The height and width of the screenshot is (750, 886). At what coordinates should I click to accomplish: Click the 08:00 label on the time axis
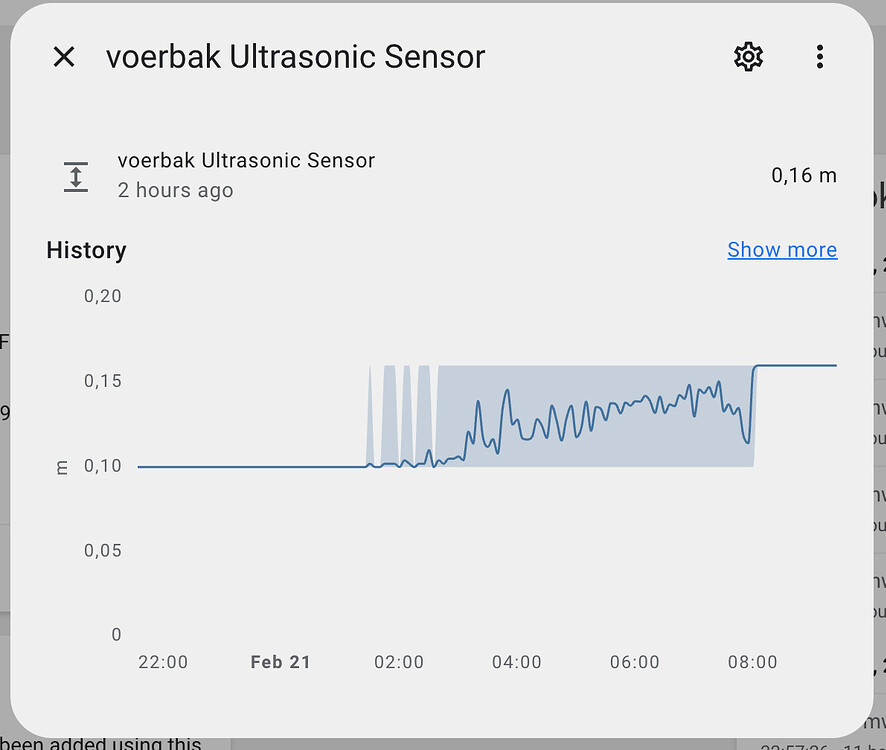pos(752,662)
